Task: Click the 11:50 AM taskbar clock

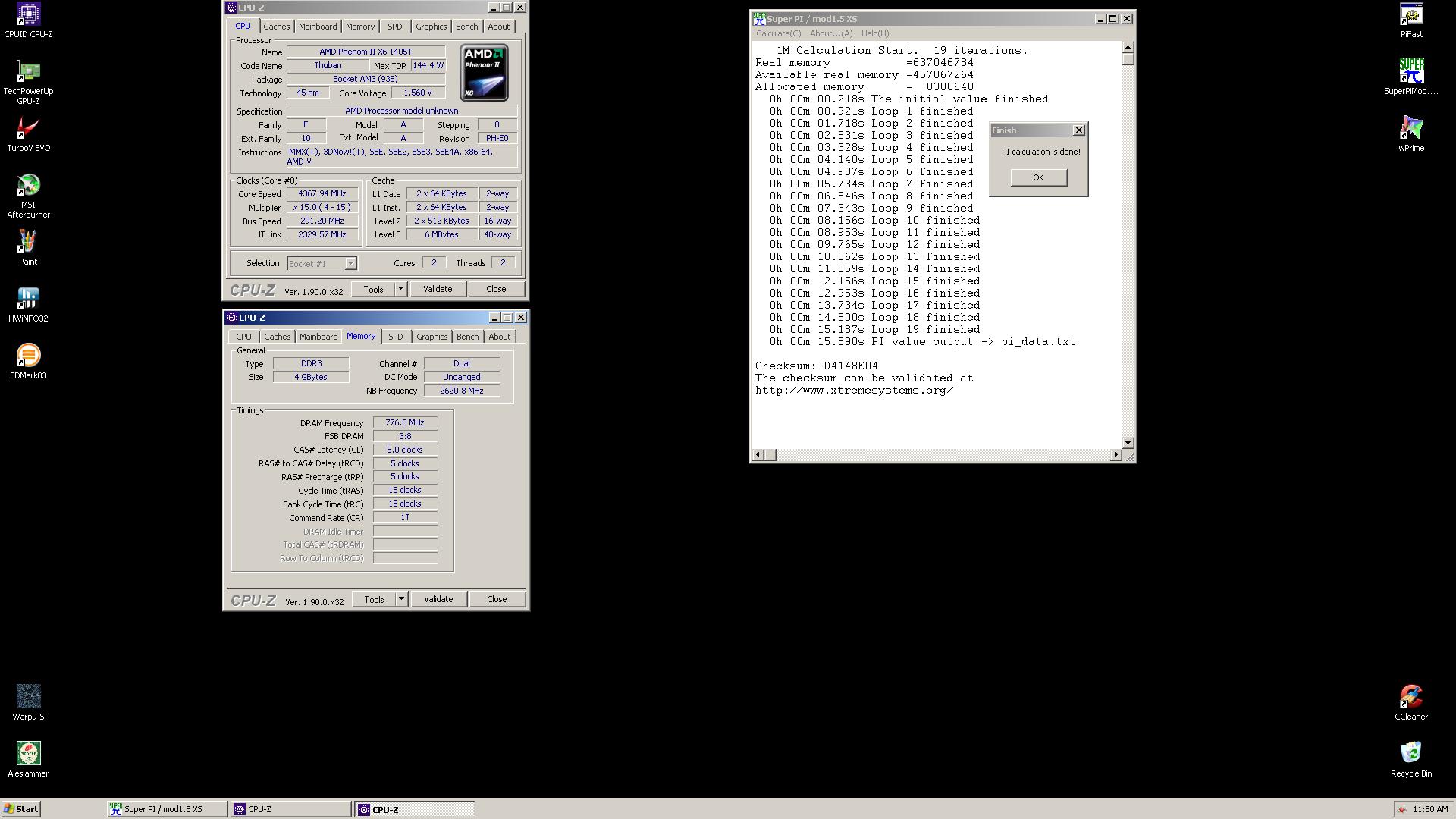Action: pyautogui.click(x=1430, y=809)
